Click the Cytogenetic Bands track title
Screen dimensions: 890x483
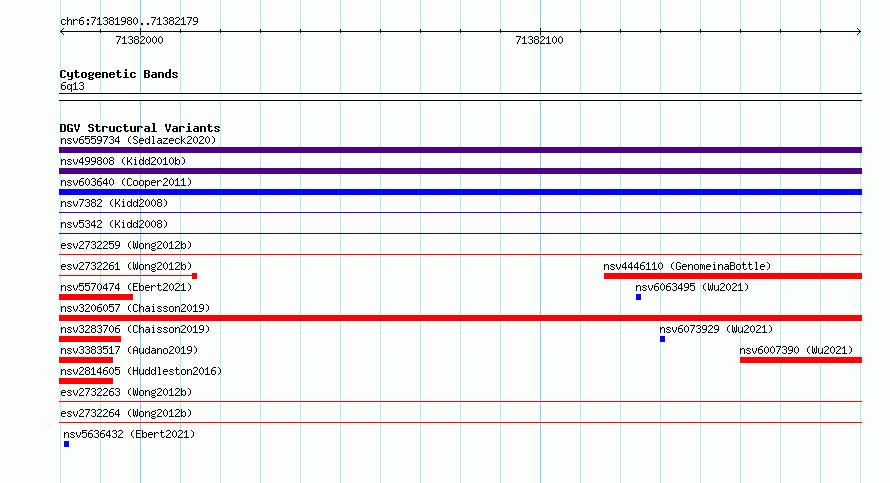pos(119,74)
